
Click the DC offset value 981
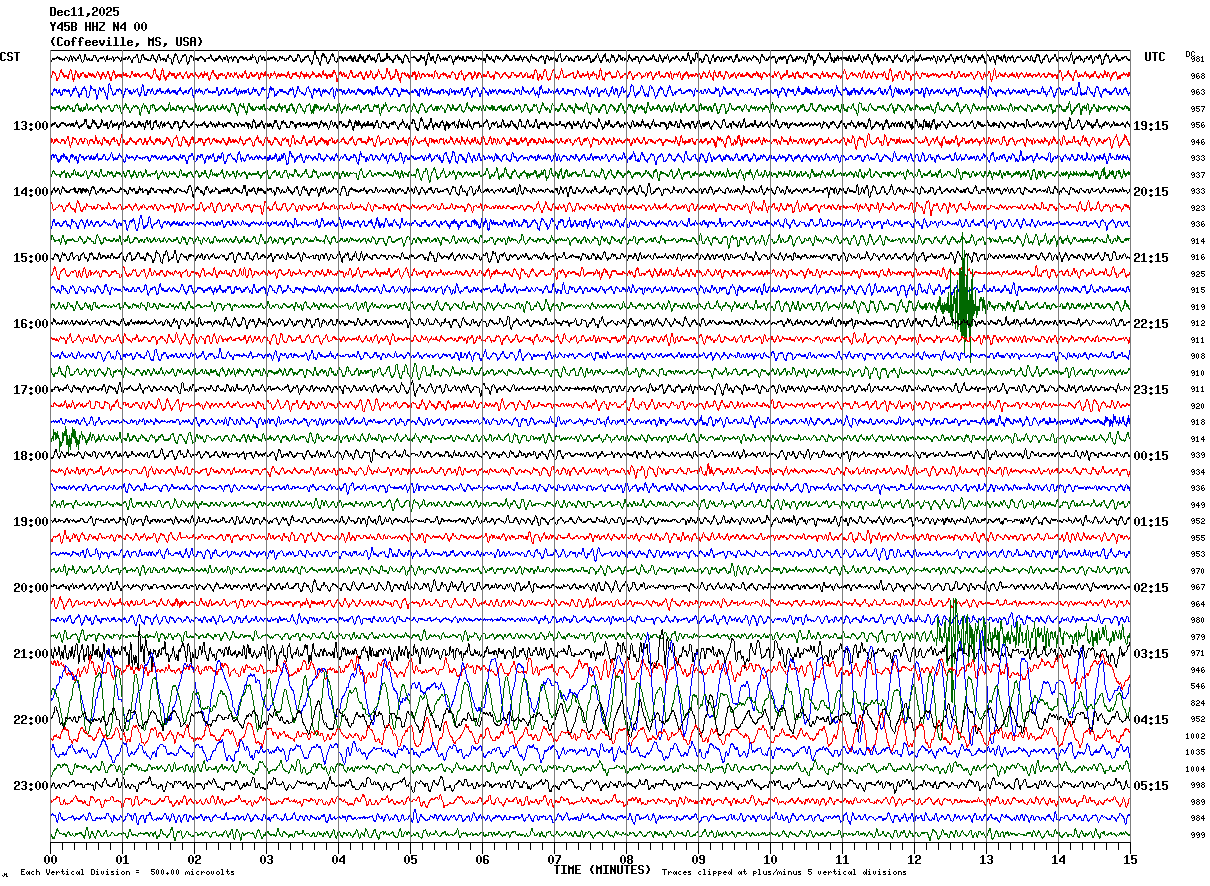click(1197, 59)
